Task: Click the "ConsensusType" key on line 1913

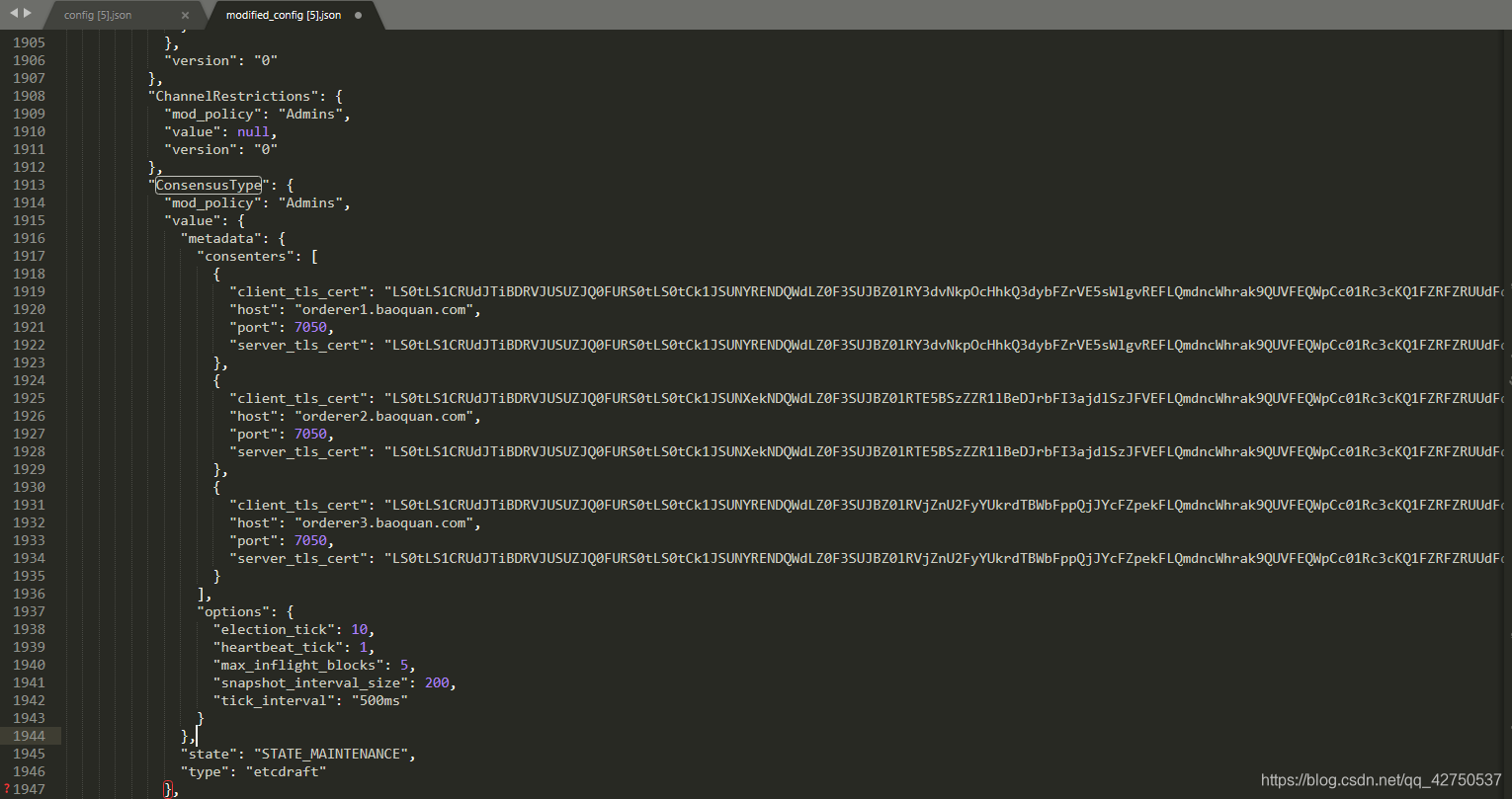Action: point(209,185)
